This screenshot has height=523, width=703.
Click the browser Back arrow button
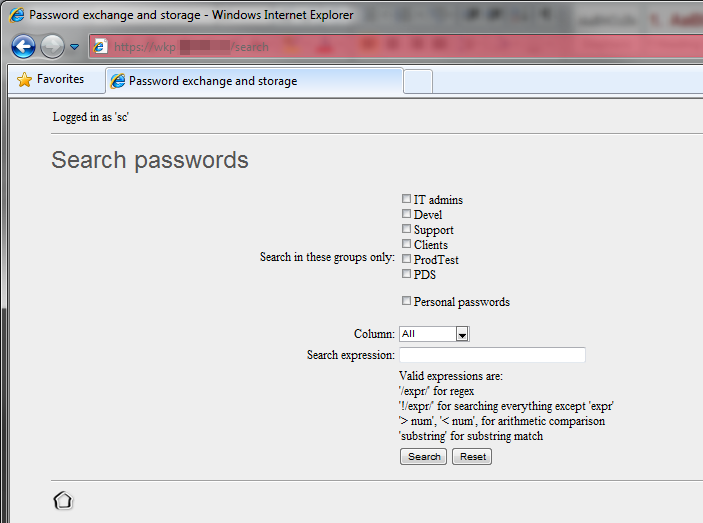tap(23, 46)
